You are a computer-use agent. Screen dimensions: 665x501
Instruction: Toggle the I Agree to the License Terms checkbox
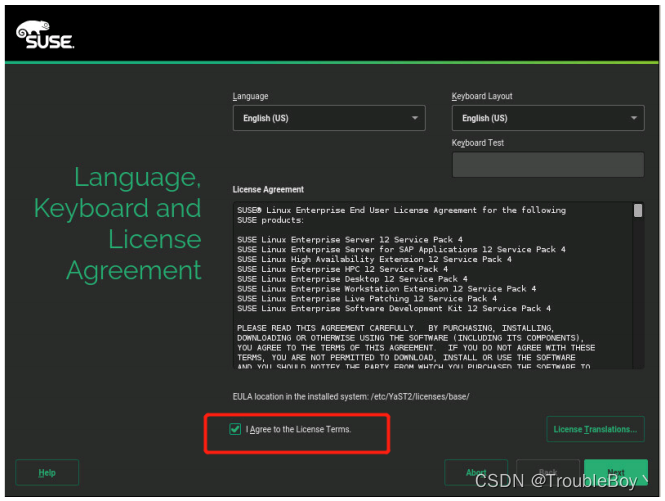point(235,429)
